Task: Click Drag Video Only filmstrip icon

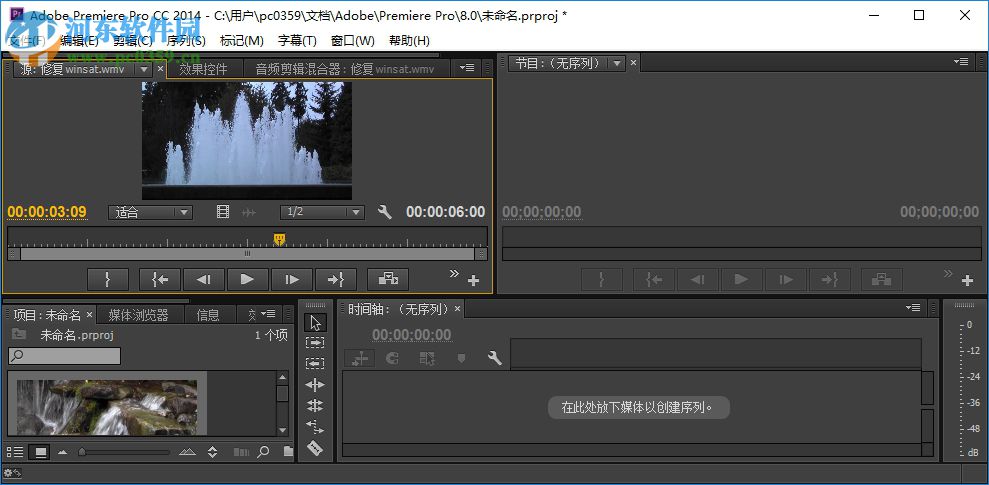Action: coord(223,212)
